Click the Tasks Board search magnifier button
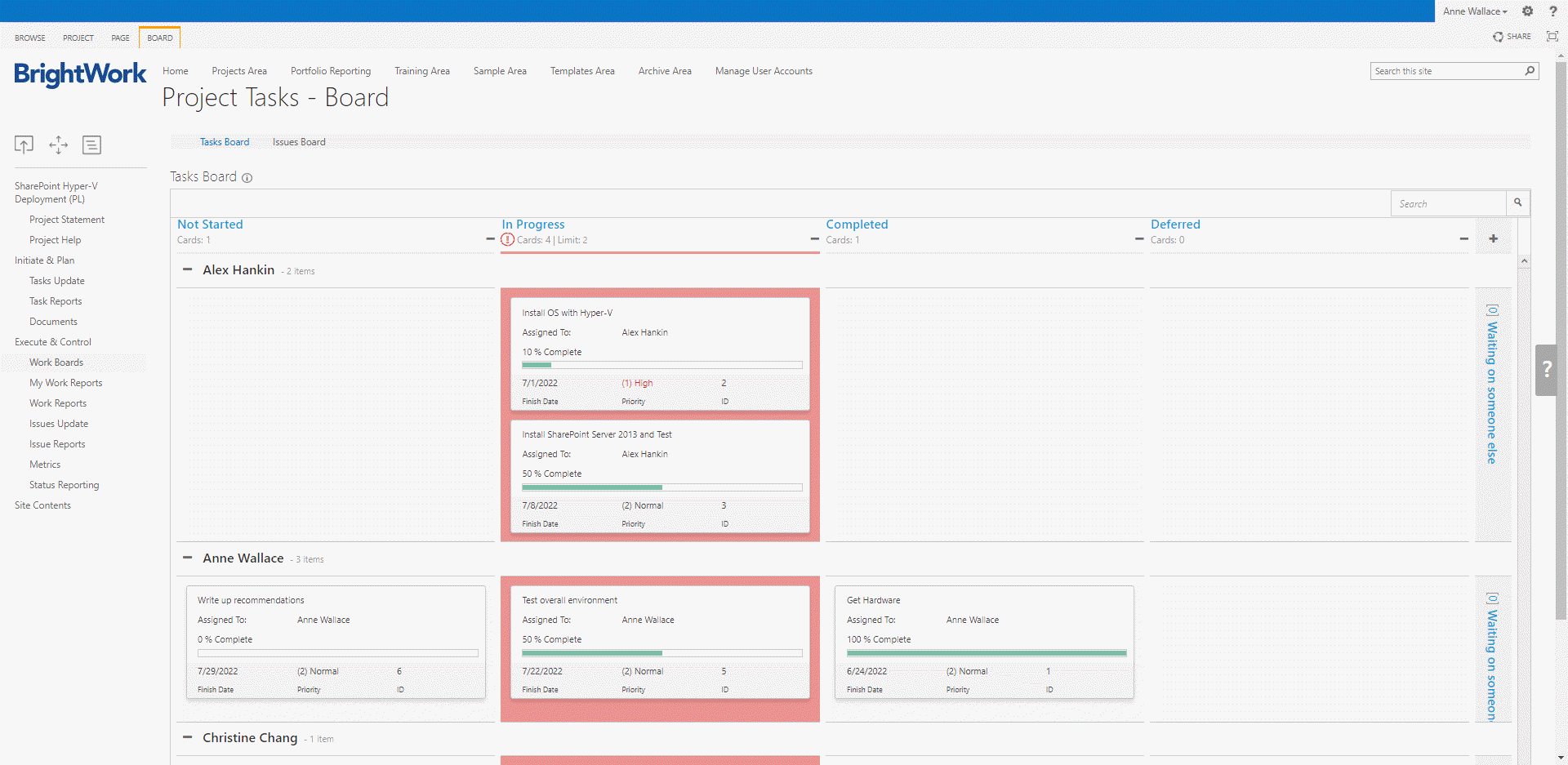The height and width of the screenshot is (765, 1568). click(x=1517, y=202)
